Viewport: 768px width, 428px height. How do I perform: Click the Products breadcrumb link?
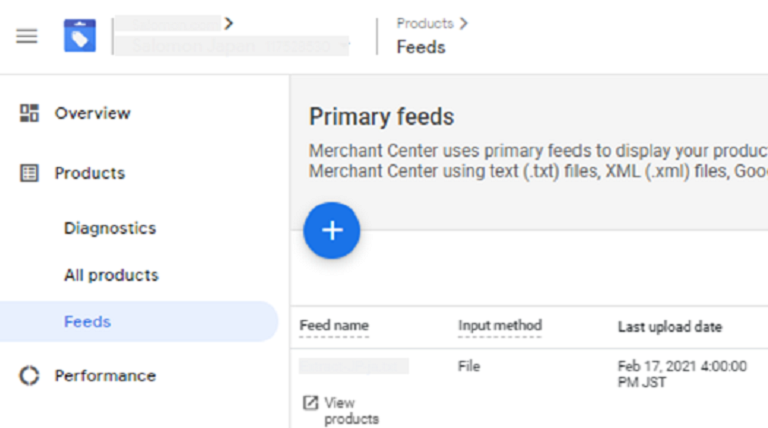pyautogui.click(x=424, y=23)
